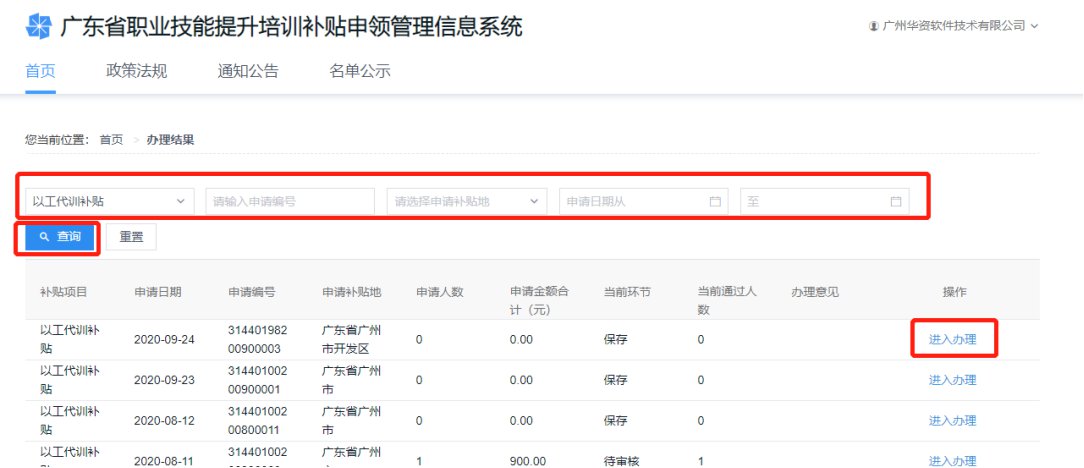Open the 请选择申请补贴地 dropdown

pyautogui.click(x=466, y=201)
